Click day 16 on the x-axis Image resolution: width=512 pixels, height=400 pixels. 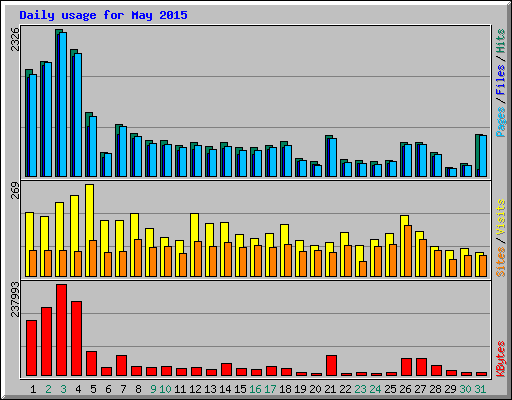255,389
